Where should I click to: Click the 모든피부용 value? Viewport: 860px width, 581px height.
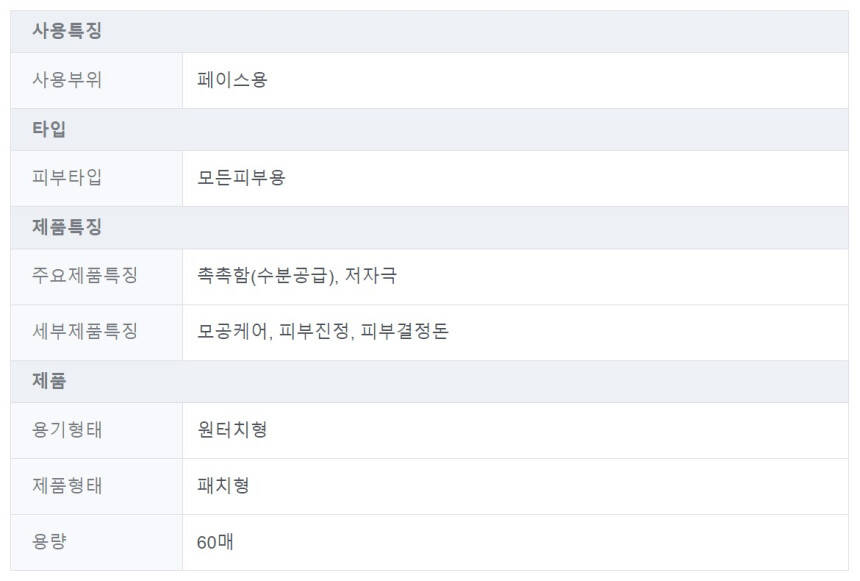point(241,178)
